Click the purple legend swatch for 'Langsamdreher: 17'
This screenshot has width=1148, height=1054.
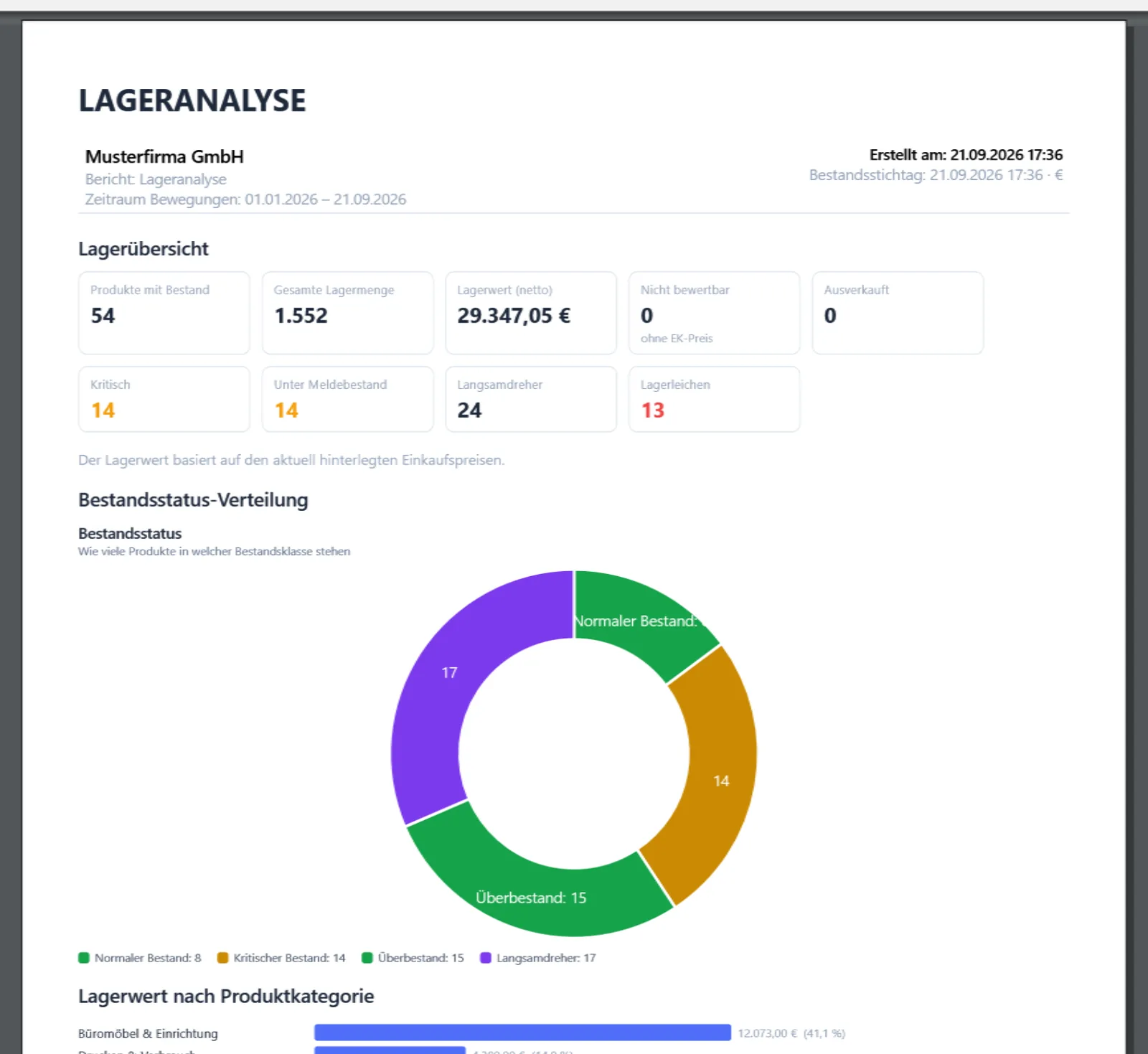pos(486,958)
